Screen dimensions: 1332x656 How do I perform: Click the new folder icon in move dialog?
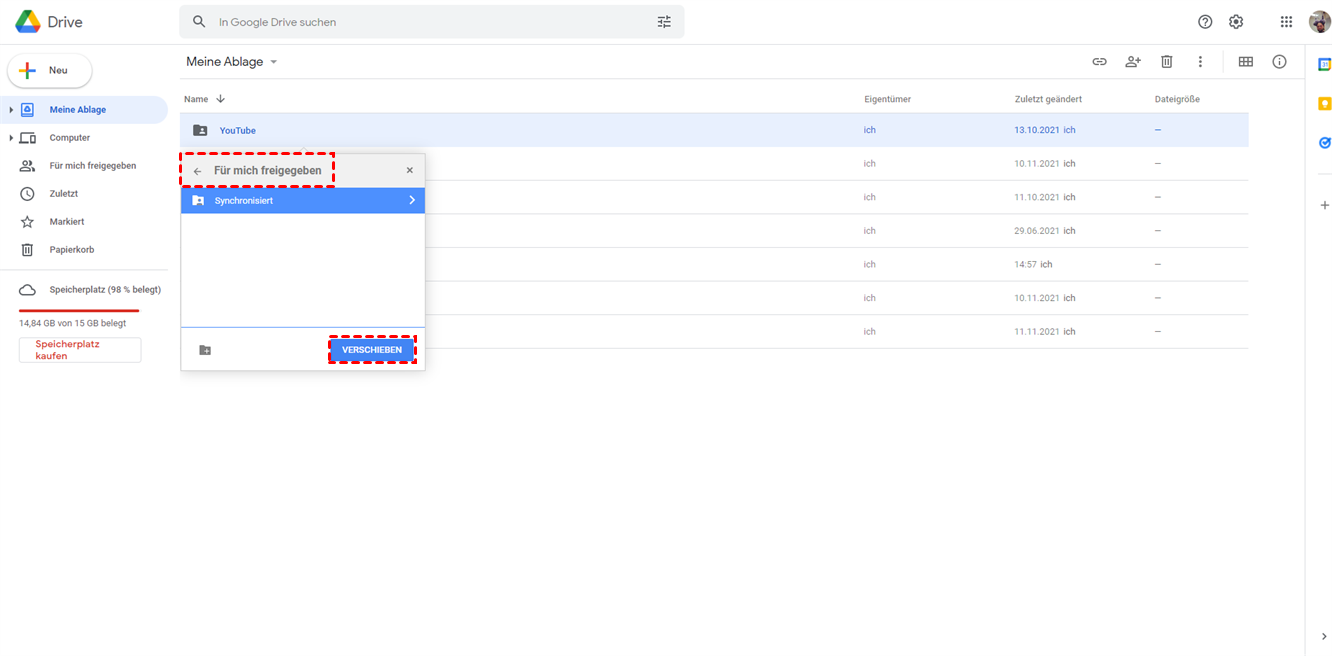click(205, 350)
